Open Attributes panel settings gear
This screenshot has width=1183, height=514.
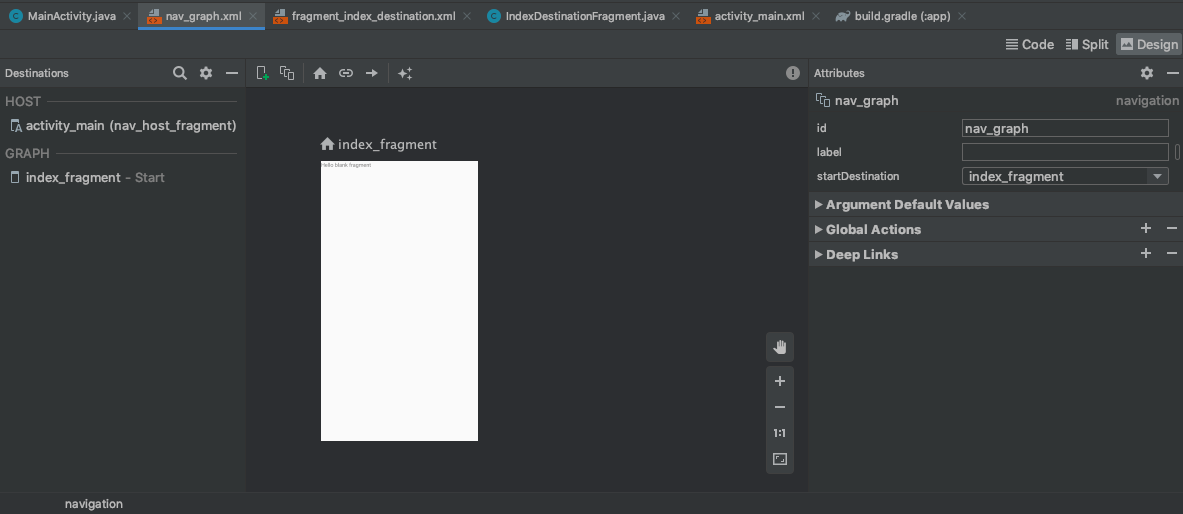click(1147, 73)
